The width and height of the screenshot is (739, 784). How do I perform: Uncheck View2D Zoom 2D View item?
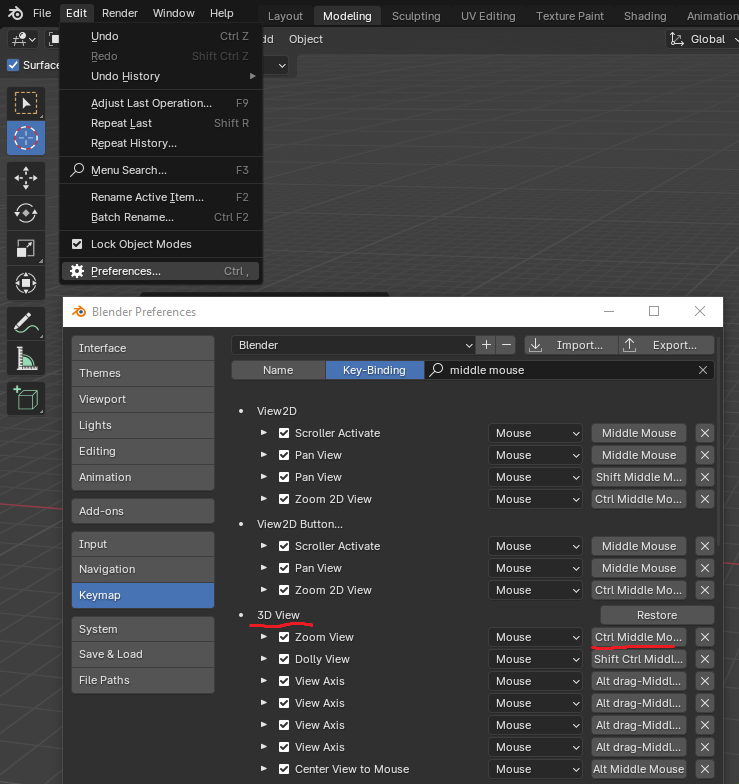pyautogui.click(x=284, y=499)
